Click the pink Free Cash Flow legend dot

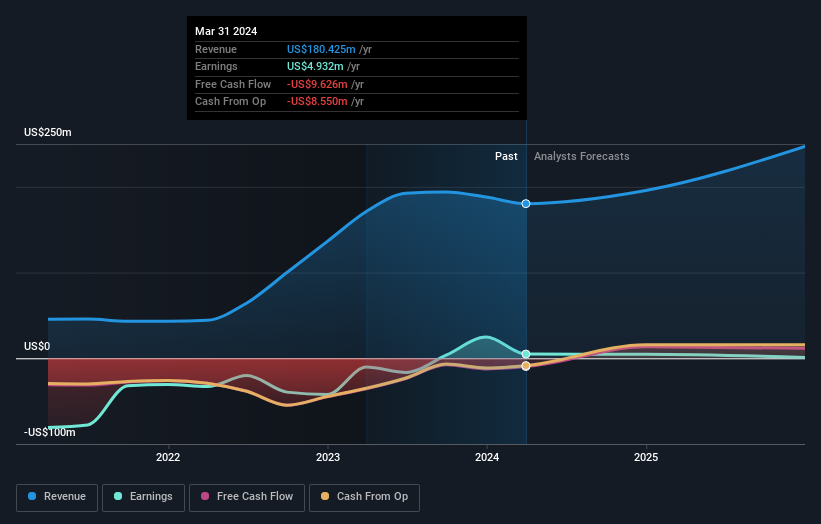point(205,496)
